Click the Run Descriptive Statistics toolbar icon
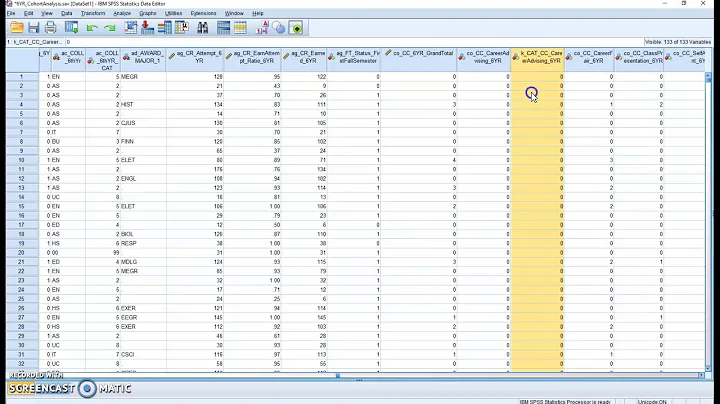Screen dimensions: 720x404 point(182,28)
